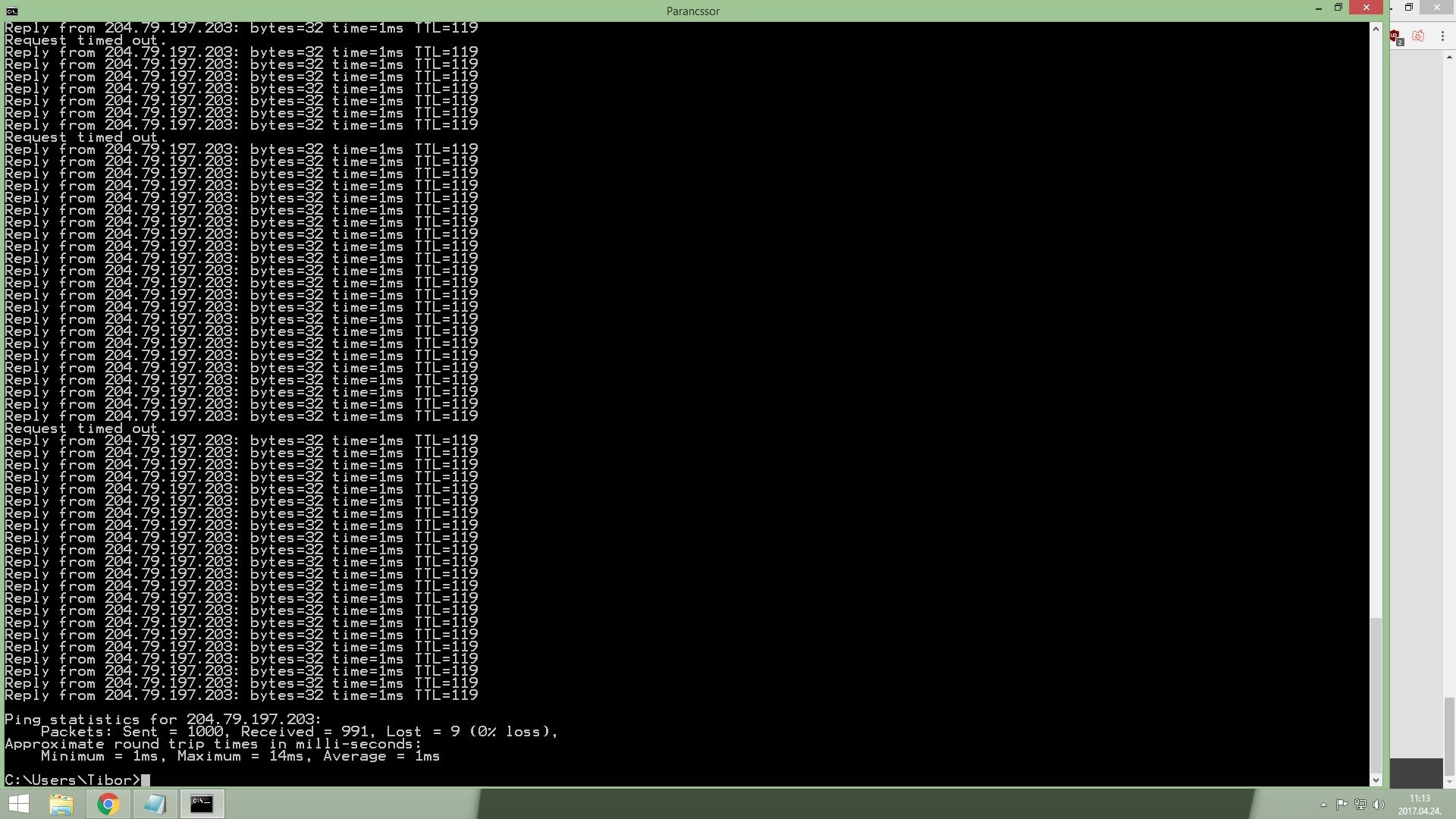Screen dimensions: 1456x819
Task: Click the console vertical scrollbar thumb
Action: pos(1376,694)
